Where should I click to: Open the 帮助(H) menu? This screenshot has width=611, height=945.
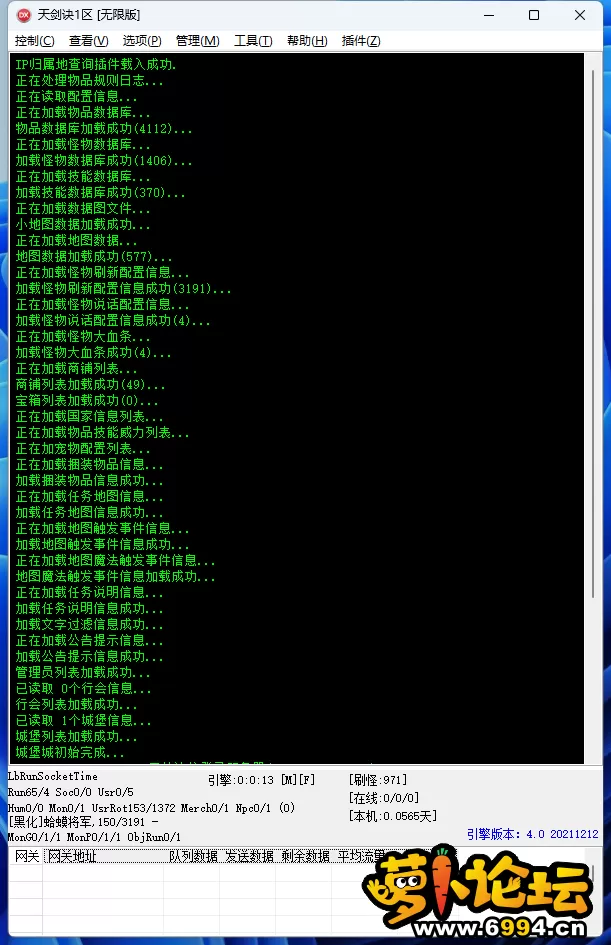pyautogui.click(x=307, y=41)
